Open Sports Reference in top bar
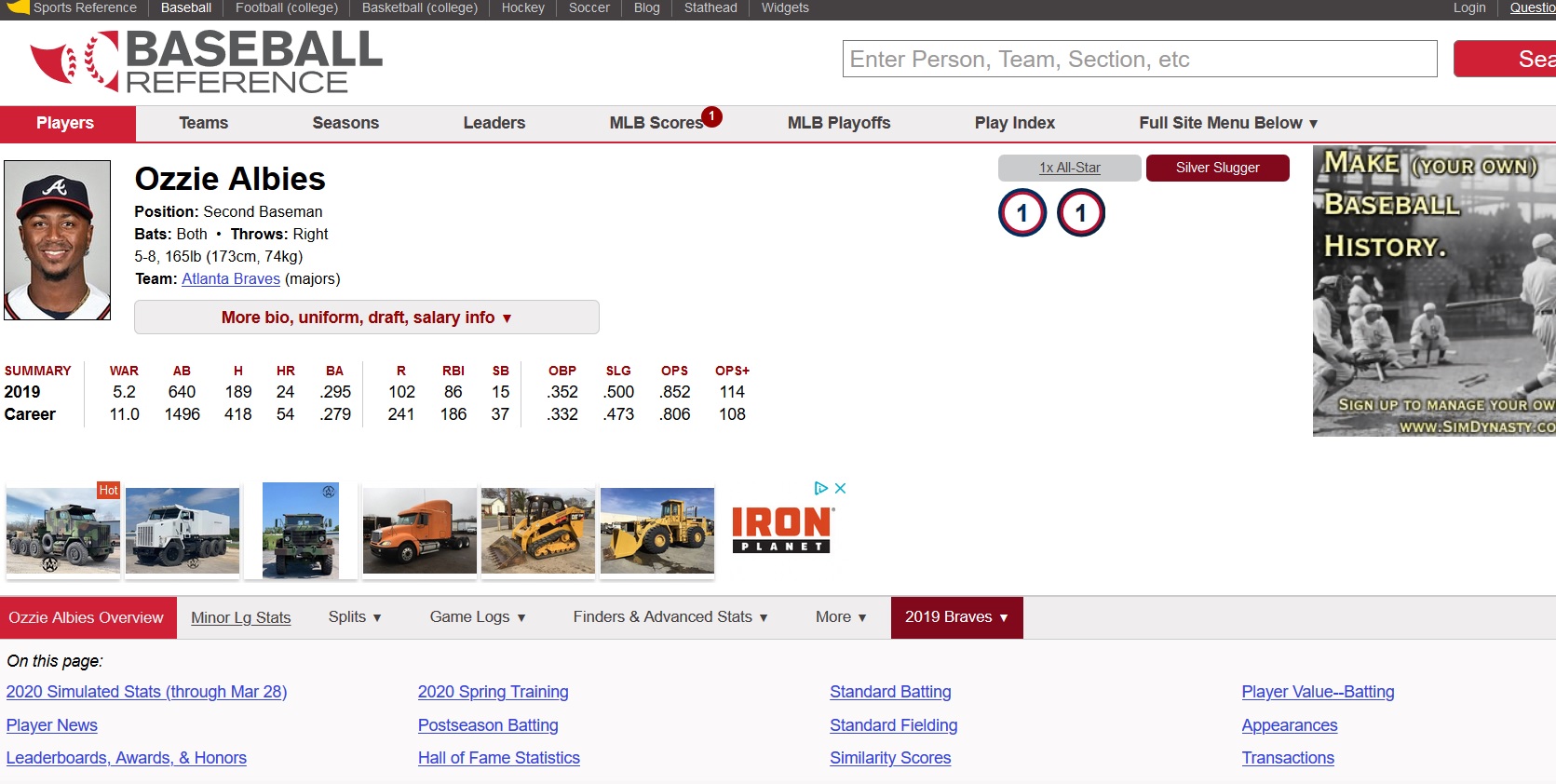The height and width of the screenshot is (784, 1556). (85, 7)
